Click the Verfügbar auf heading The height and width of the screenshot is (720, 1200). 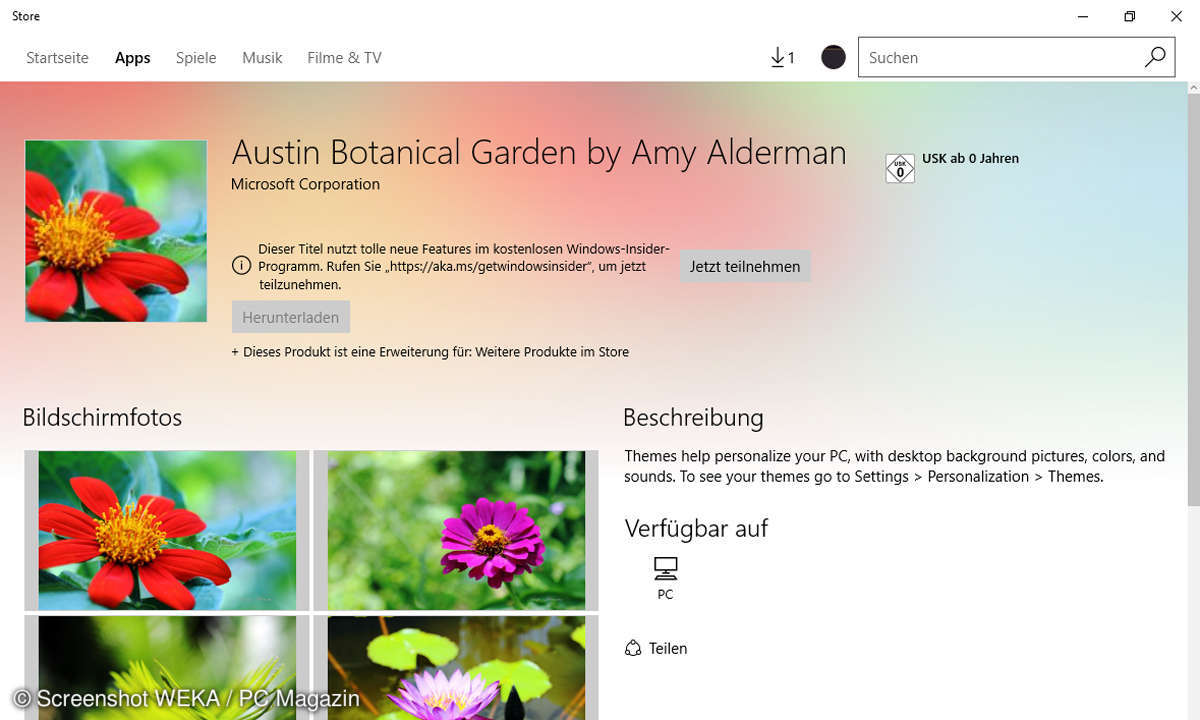696,528
